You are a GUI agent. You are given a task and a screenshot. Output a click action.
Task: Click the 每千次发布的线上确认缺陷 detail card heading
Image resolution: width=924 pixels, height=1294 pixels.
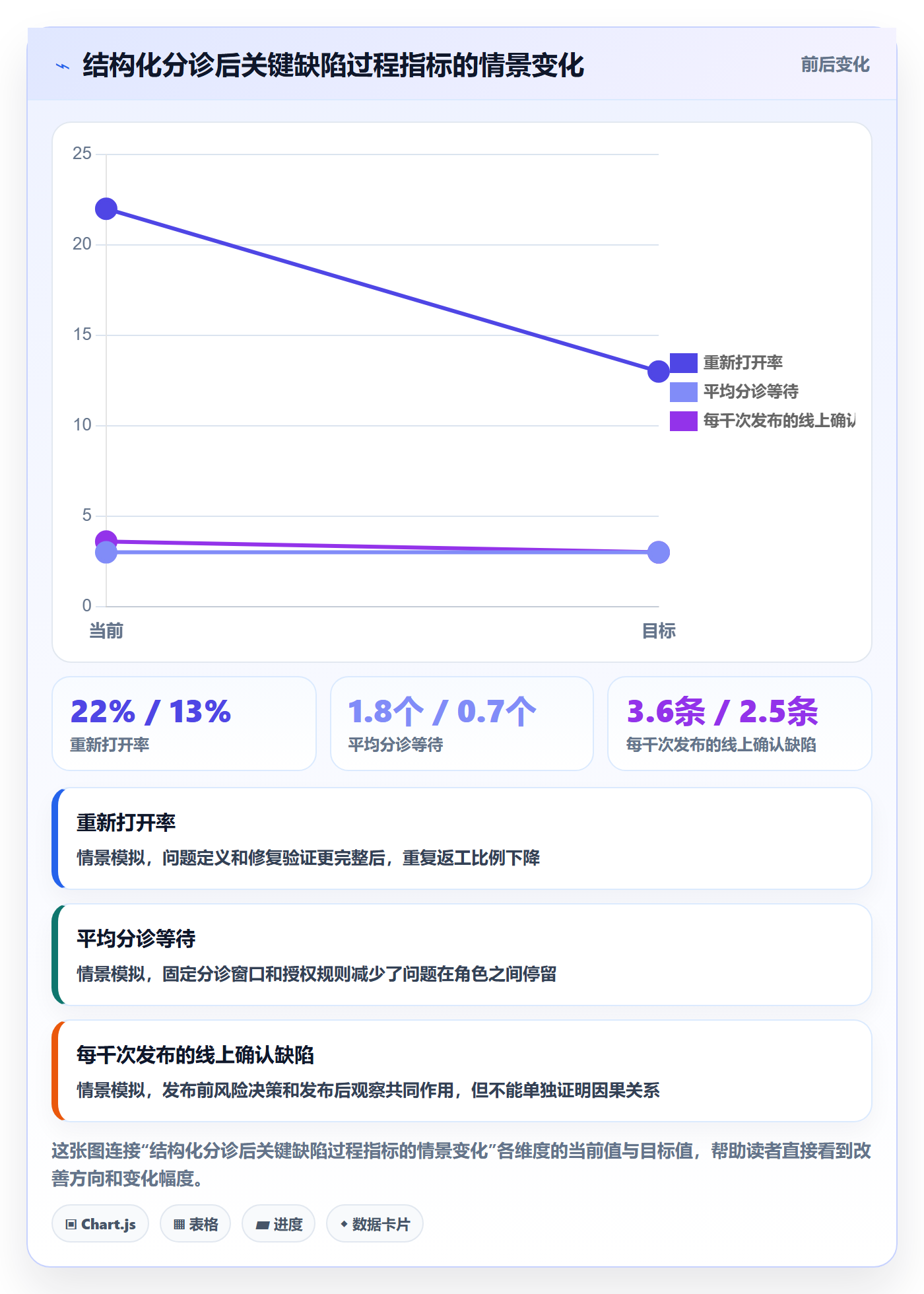tap(195, 1055)
